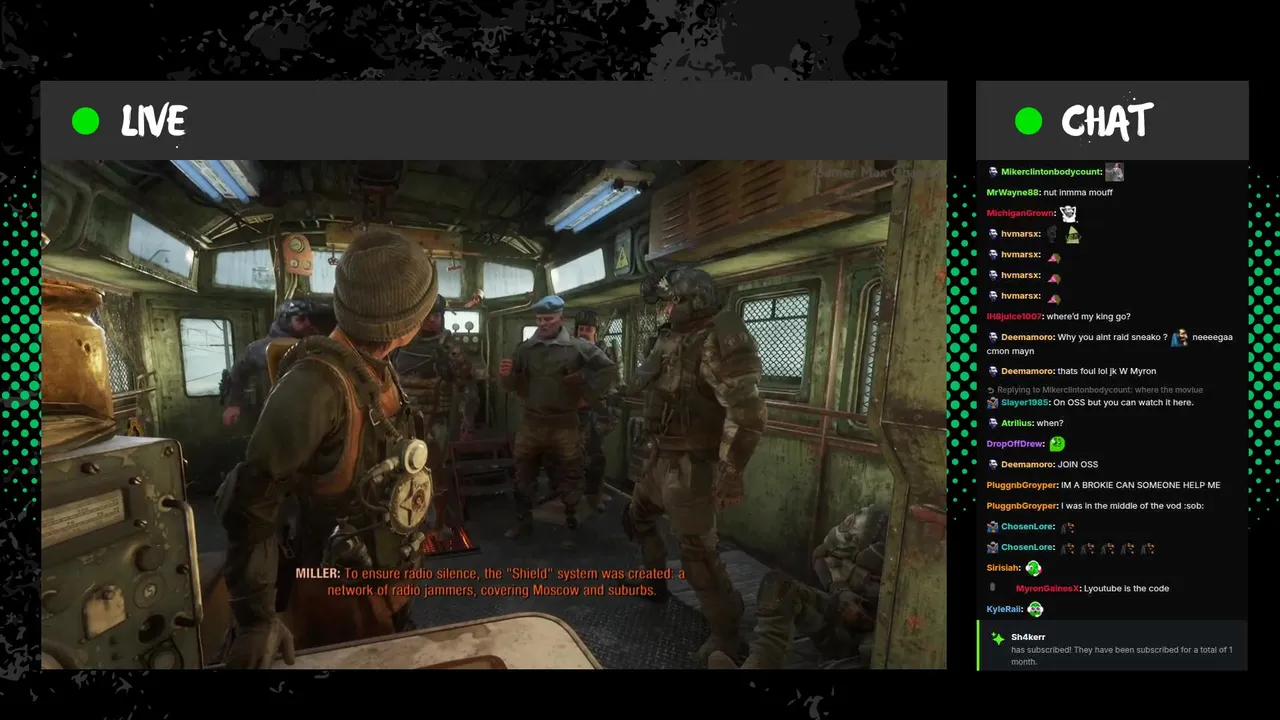Click the badge icon beside Slayer1985
Image resolution: width=1280 pixels, height=720 pixels.
click(x=992, y=403)
